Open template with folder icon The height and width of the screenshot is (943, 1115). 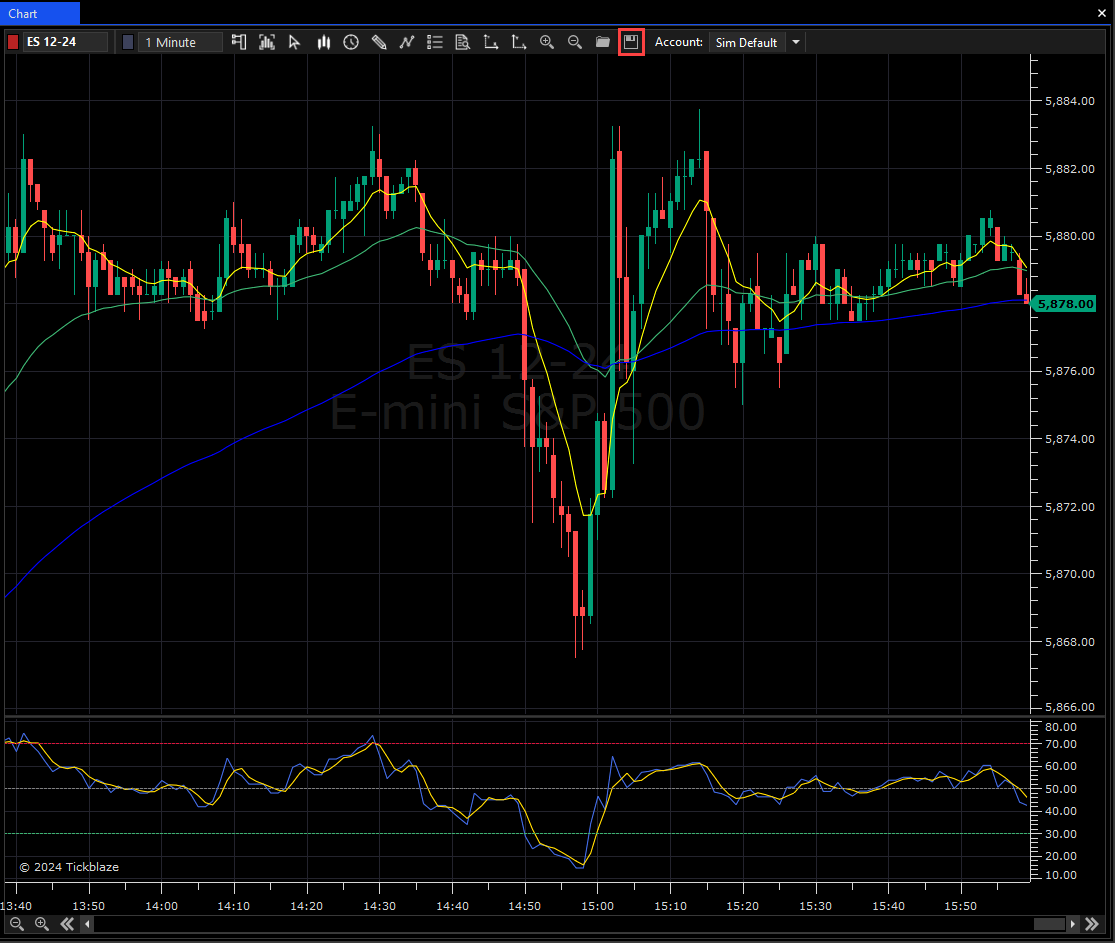point(602,42)
